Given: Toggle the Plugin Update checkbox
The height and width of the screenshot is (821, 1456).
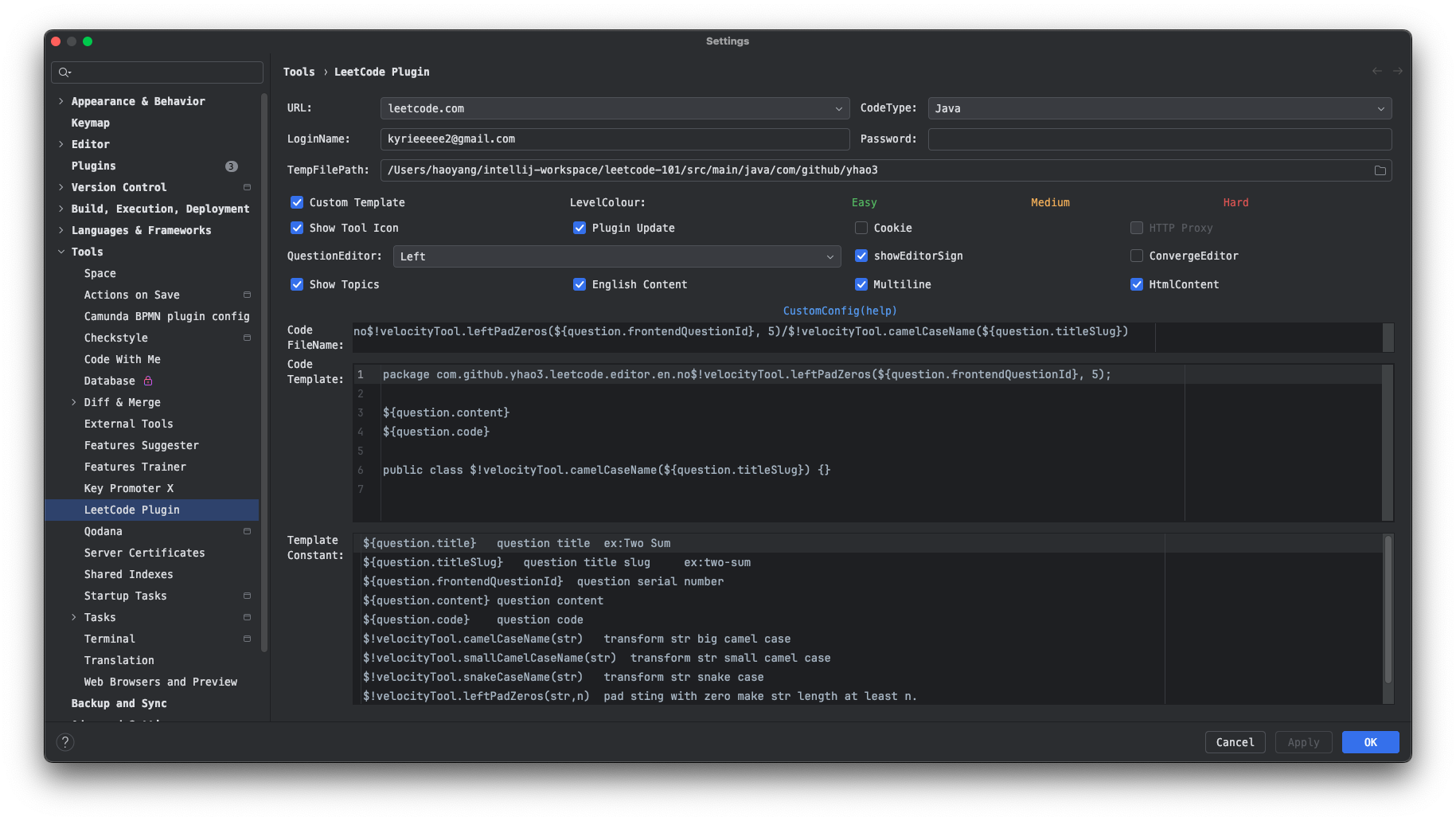Looking at the screenshot, I should point(580,228).
